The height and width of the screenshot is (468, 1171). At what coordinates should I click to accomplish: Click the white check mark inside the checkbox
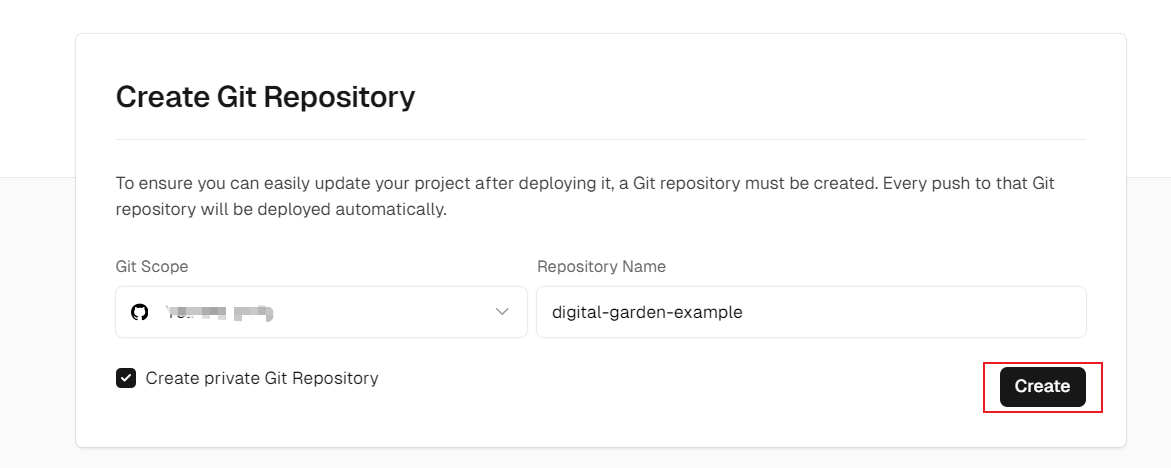(126, 378)
